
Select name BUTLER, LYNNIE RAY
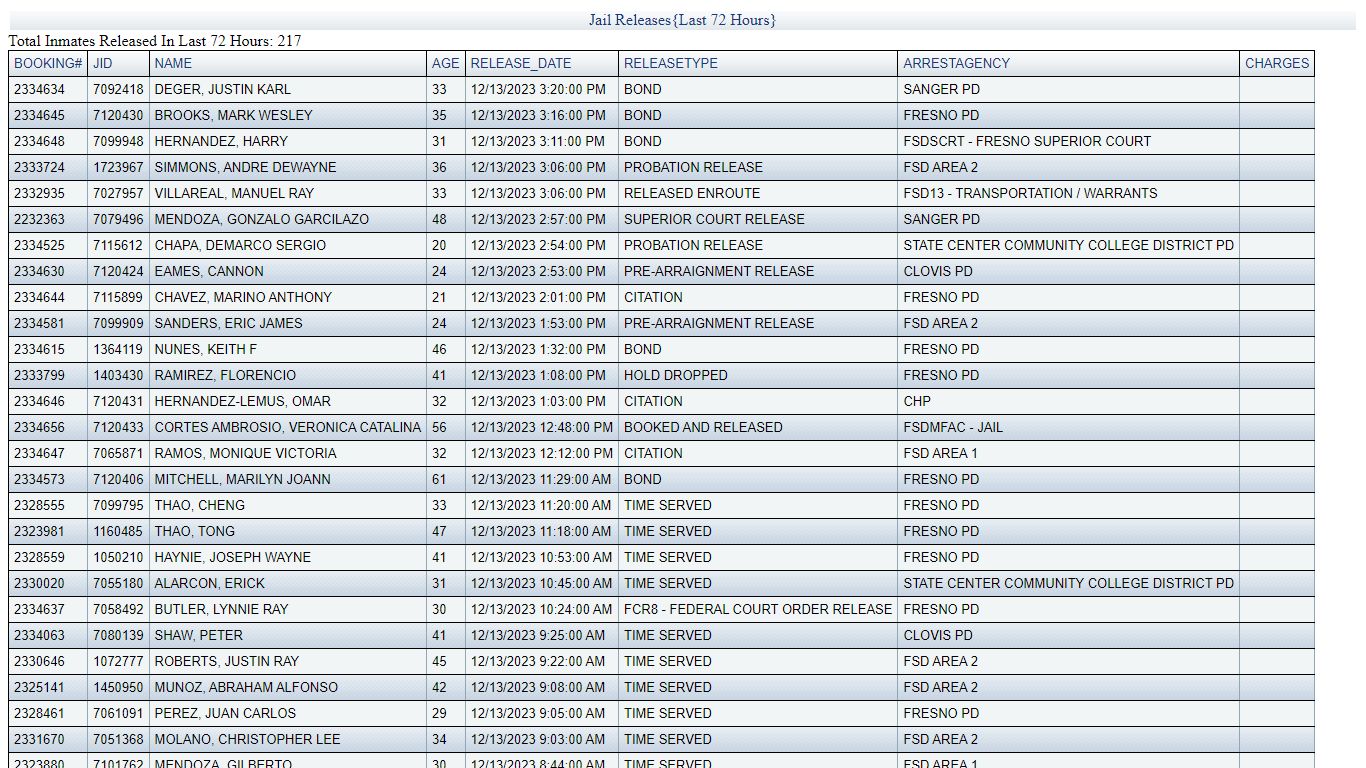coord(221,609)
